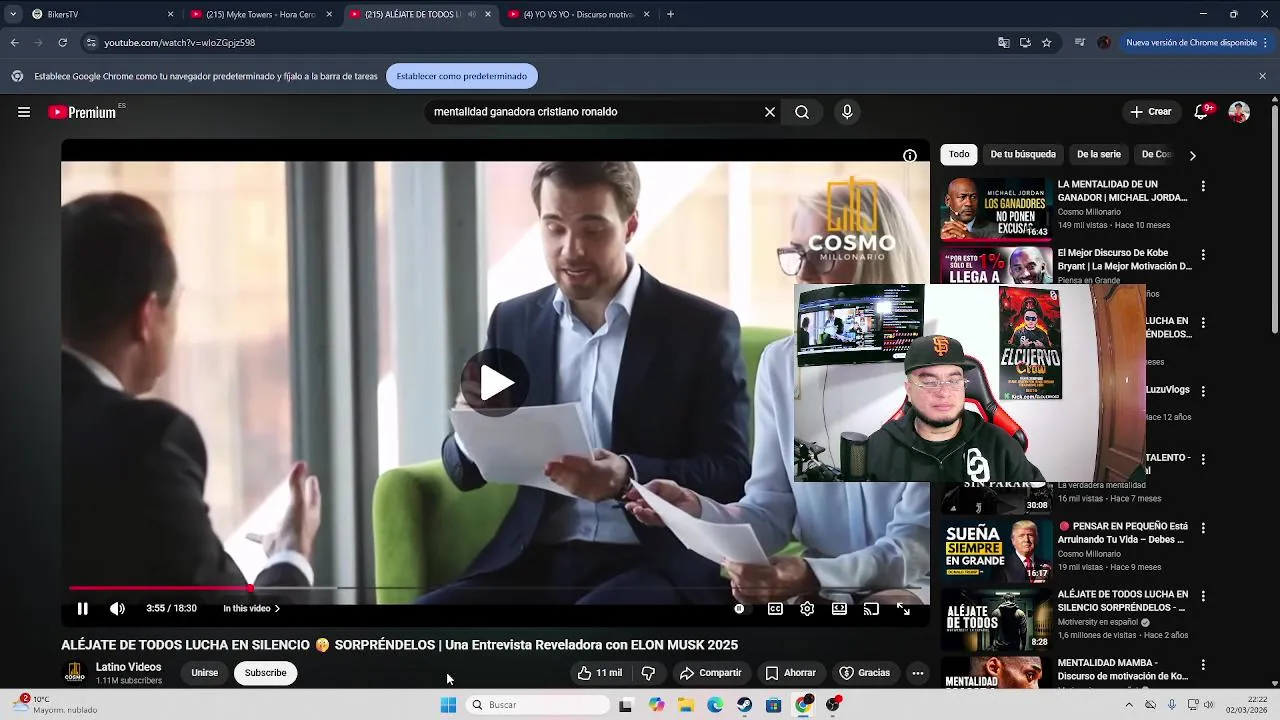1280x720 pixels.
Task: Open 'LA MENTALIDAD DE UN GANADOR' title
Action: (x=1122, y=191)
